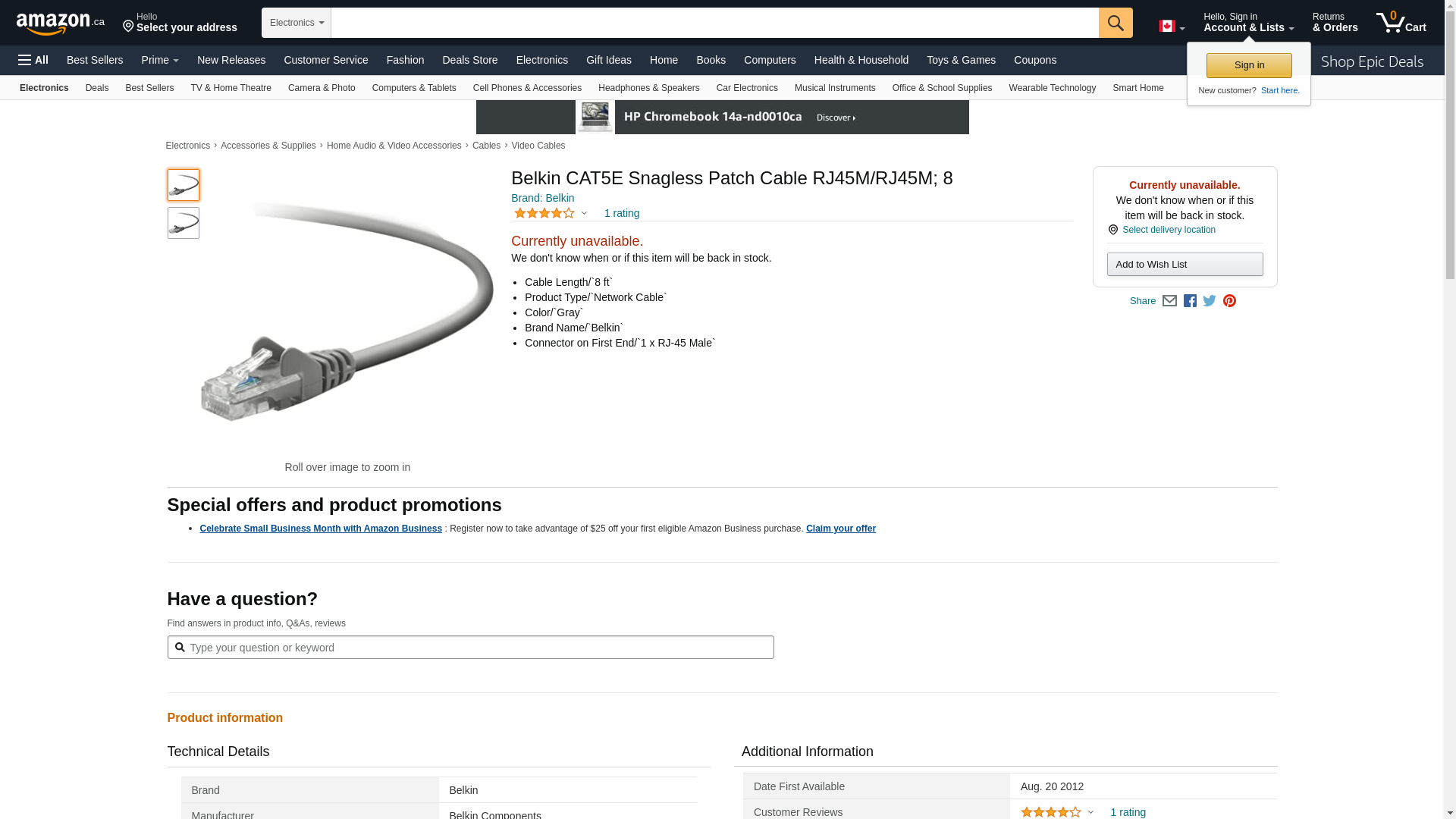
Task: Open the Canada flag language dropdown
Action: pyautogui.click(x=1172, y=27)
